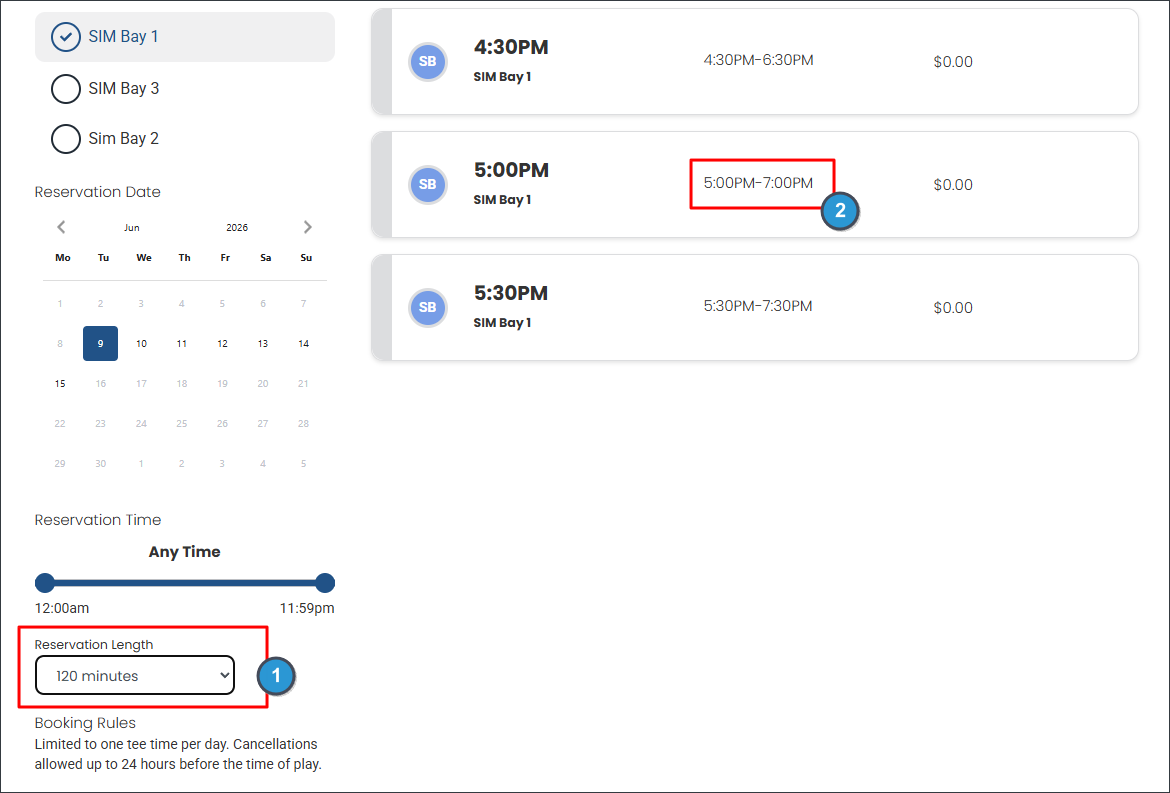Go to next month with right chevron
This screenshot has height=793, width=1170.
click(x=307, y=227)
